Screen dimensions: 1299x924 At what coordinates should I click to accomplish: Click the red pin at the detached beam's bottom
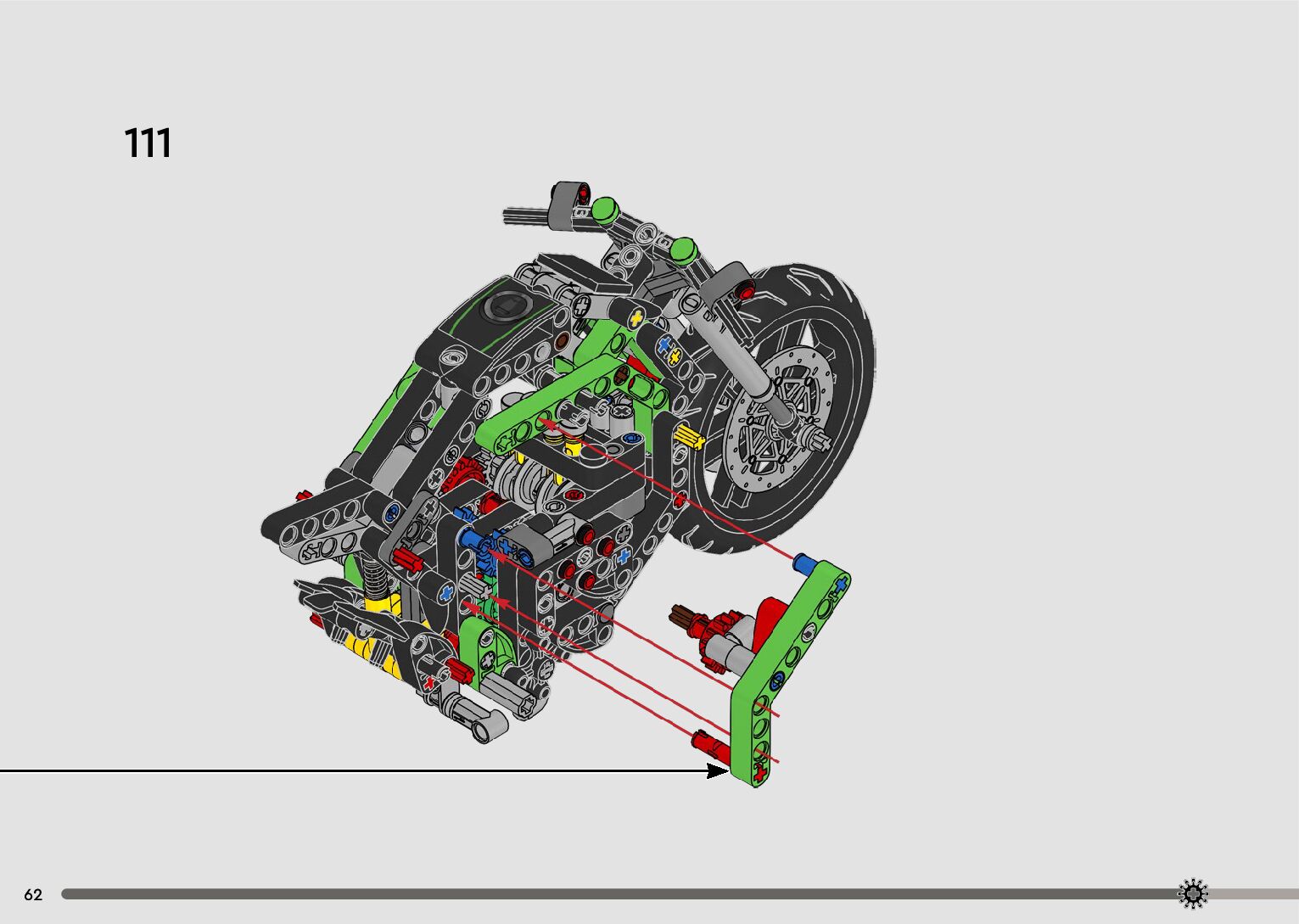coord(707,743)
